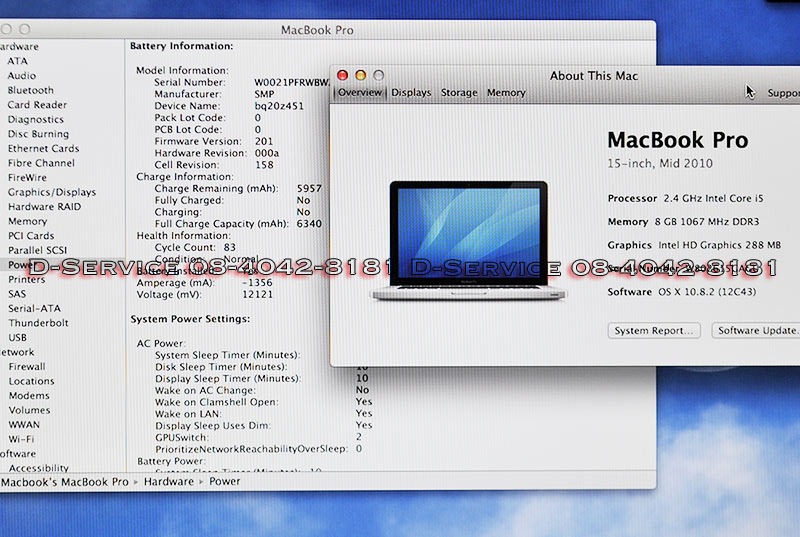Select Firewall under Network
The image size is (800, 537).
27,367
